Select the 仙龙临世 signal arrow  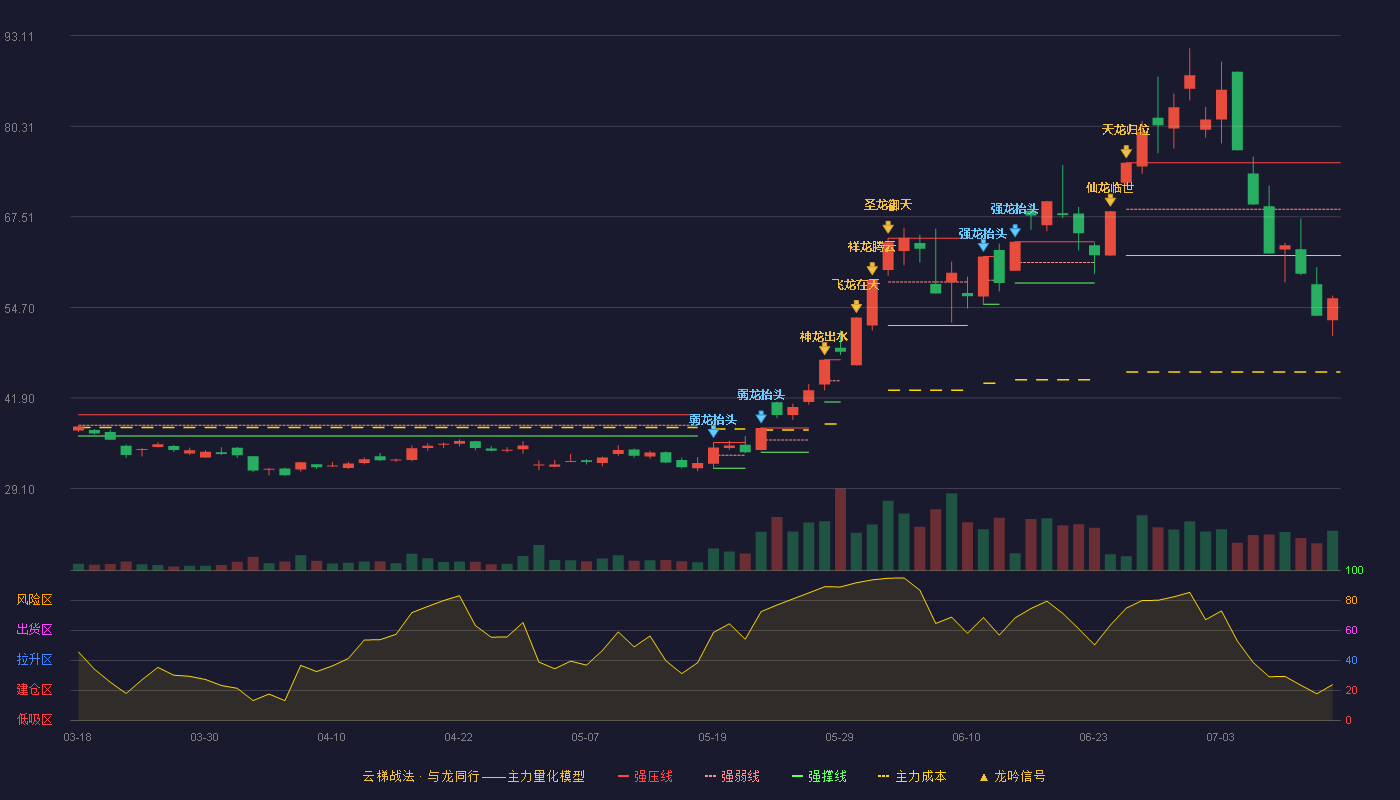click(1110, 200)
